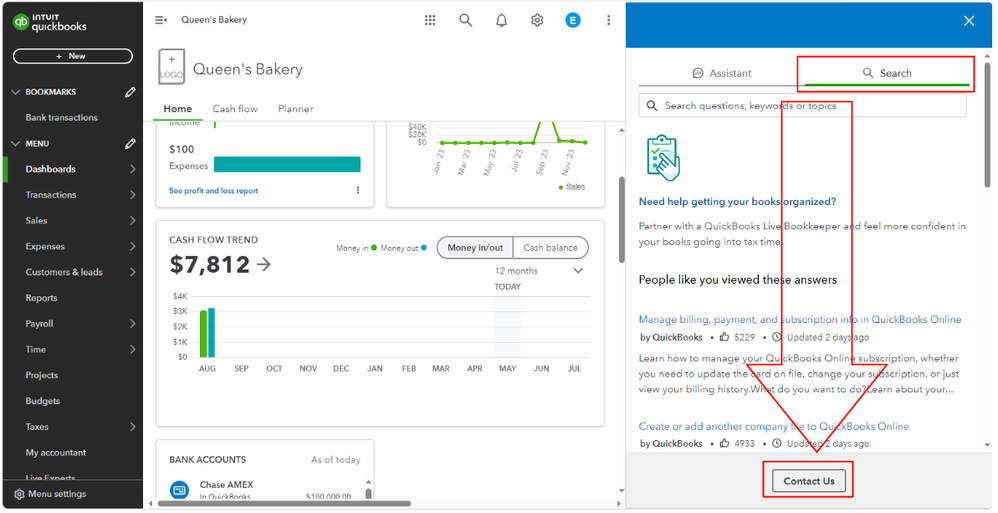Click the user profile avatar E
This screenshot has height=513, width=998.
pos(572,20)
